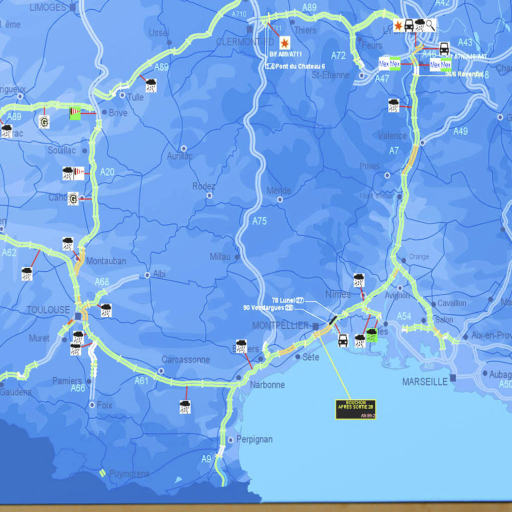Click the '78 Lunel' exit label
The width and height of the screenshot is (512, 512).
point(288,300)
